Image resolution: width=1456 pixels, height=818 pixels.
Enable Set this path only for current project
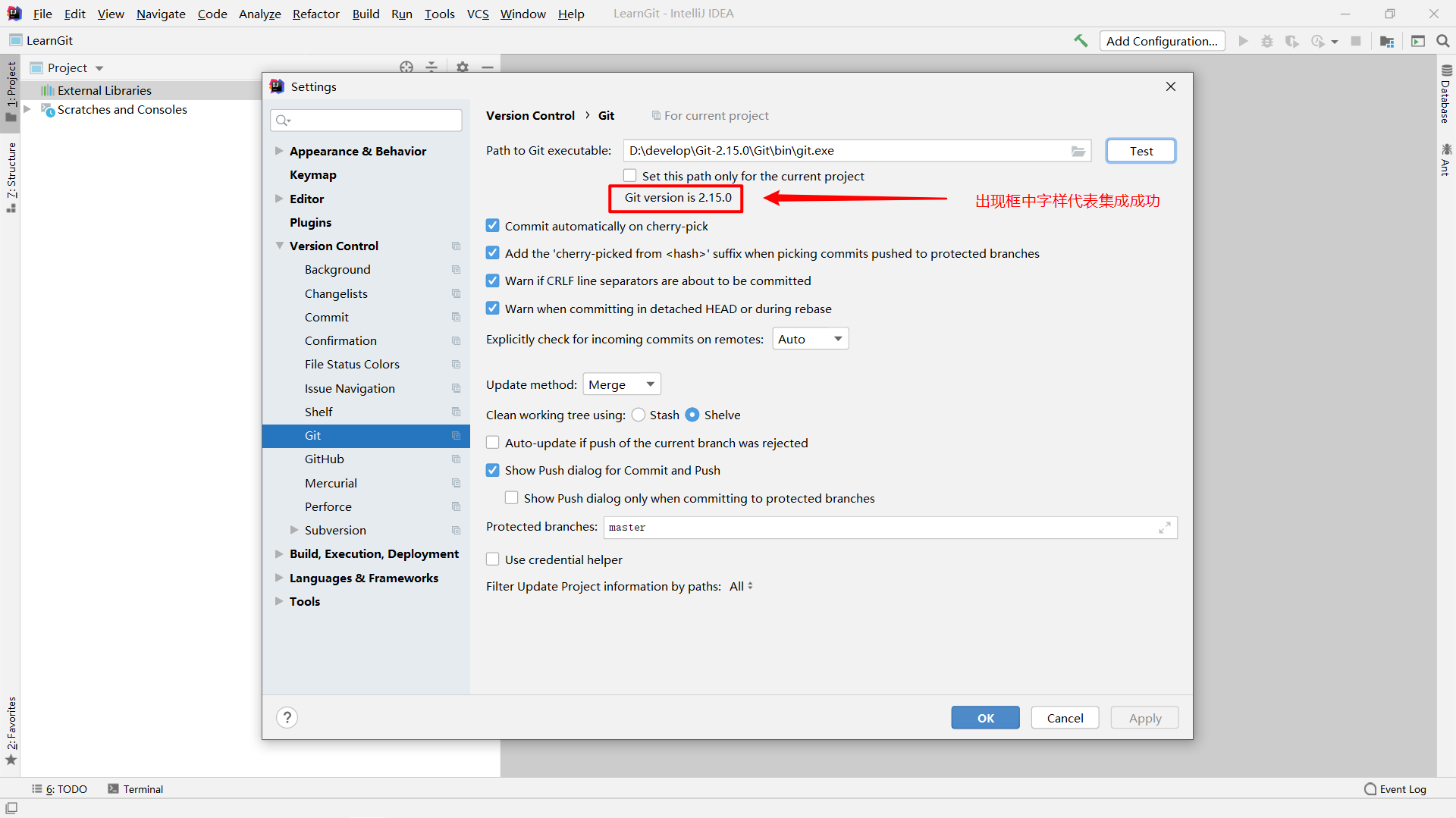tap(630, 176)
